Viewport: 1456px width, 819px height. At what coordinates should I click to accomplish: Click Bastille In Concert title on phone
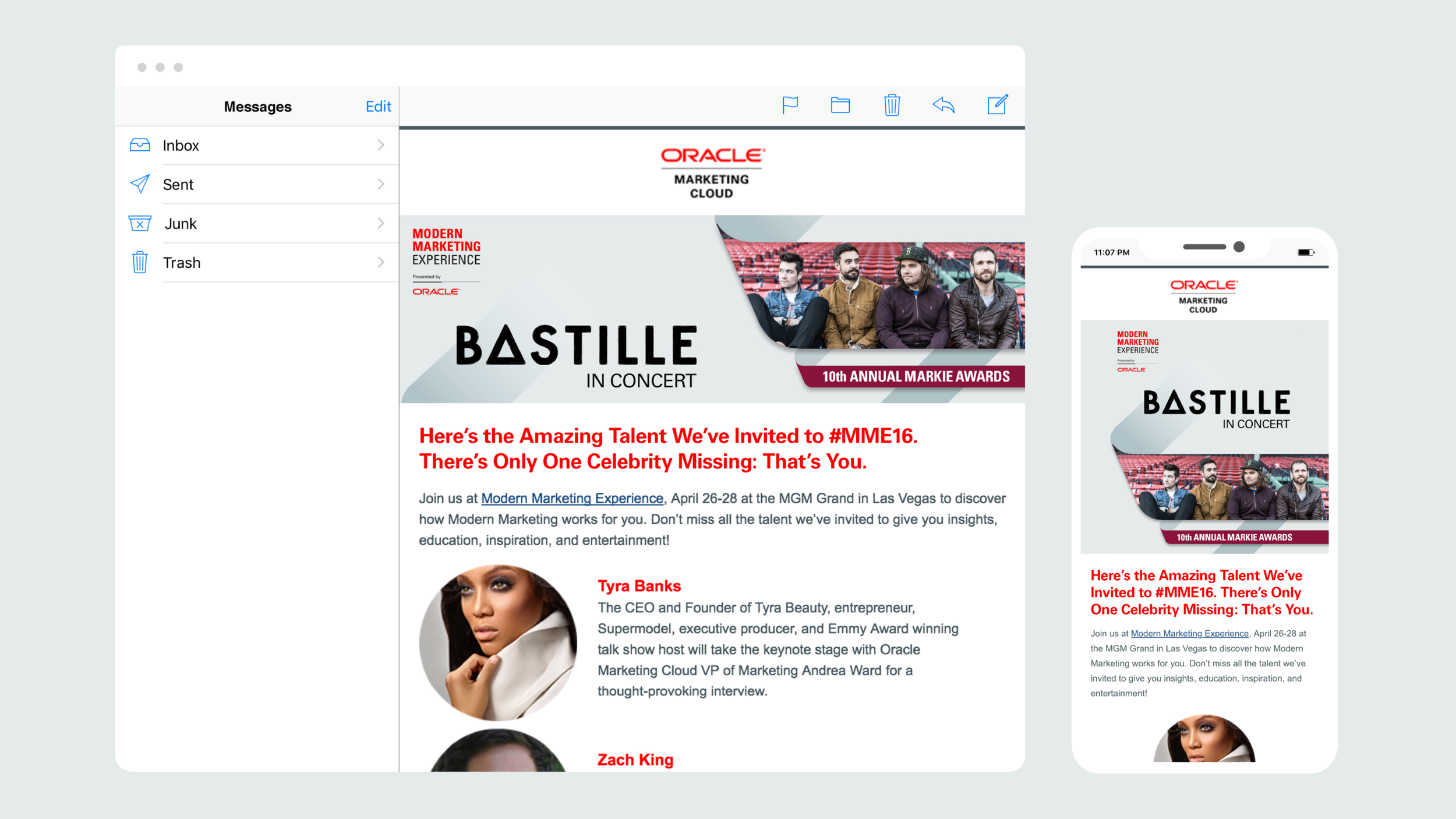pos(1217,410)
